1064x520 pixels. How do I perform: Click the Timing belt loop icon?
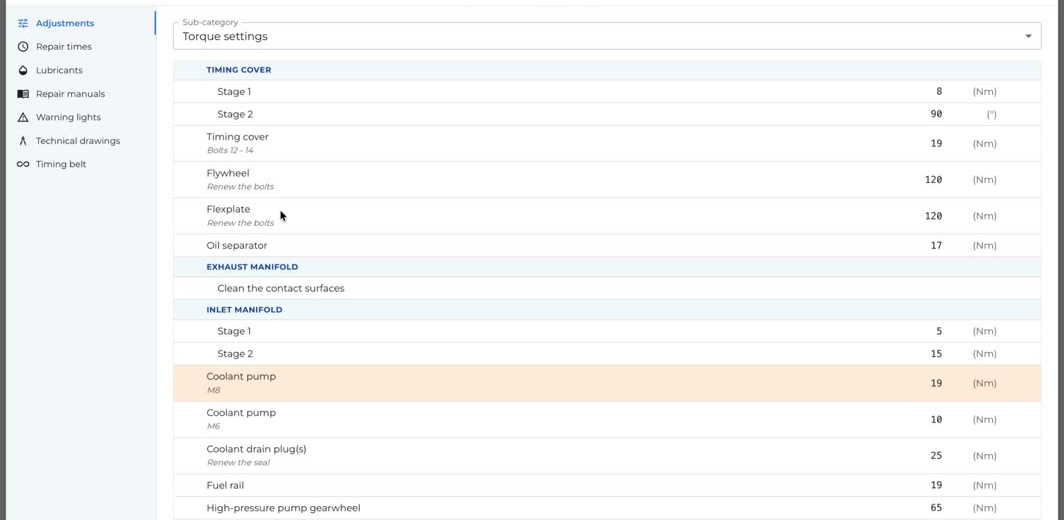23,164
